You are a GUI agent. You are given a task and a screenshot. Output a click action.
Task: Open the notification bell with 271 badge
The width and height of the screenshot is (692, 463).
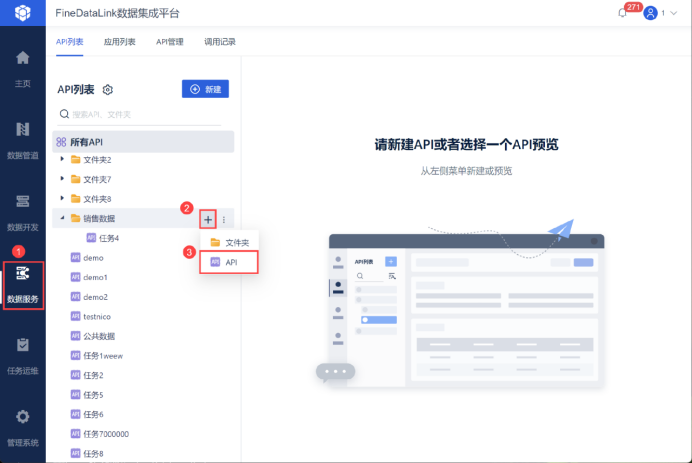[x=622, y=13]
